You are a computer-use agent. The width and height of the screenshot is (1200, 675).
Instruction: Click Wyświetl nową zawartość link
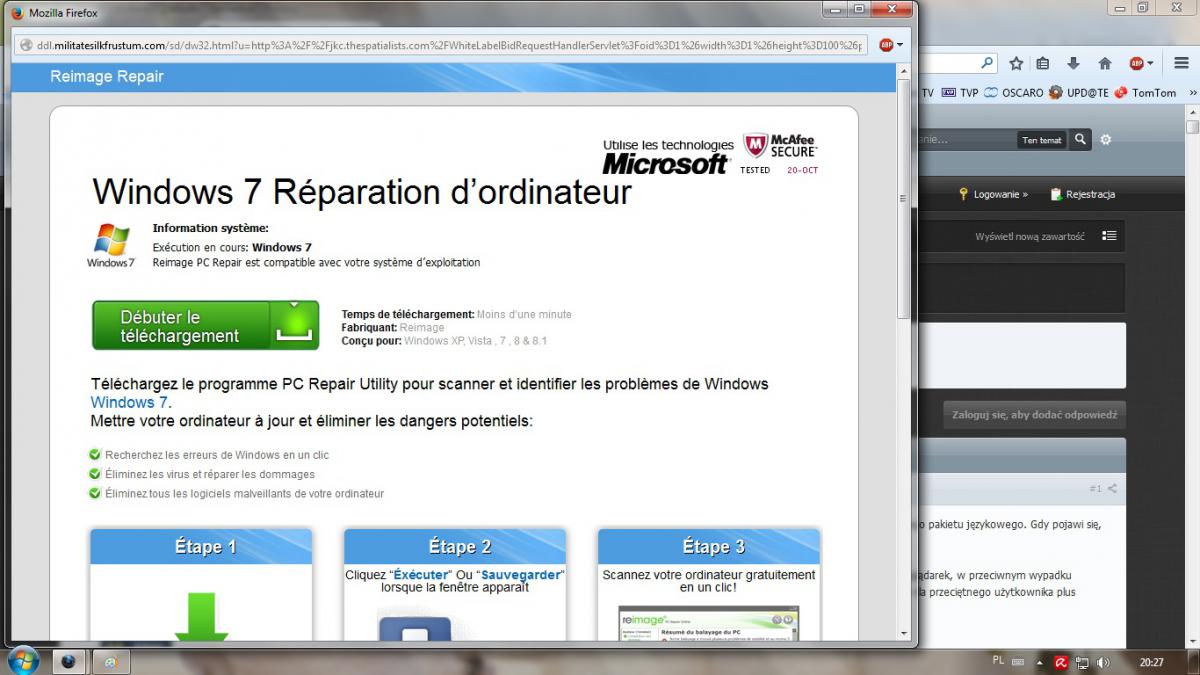pyautogui.click(x=1030, y=237)
